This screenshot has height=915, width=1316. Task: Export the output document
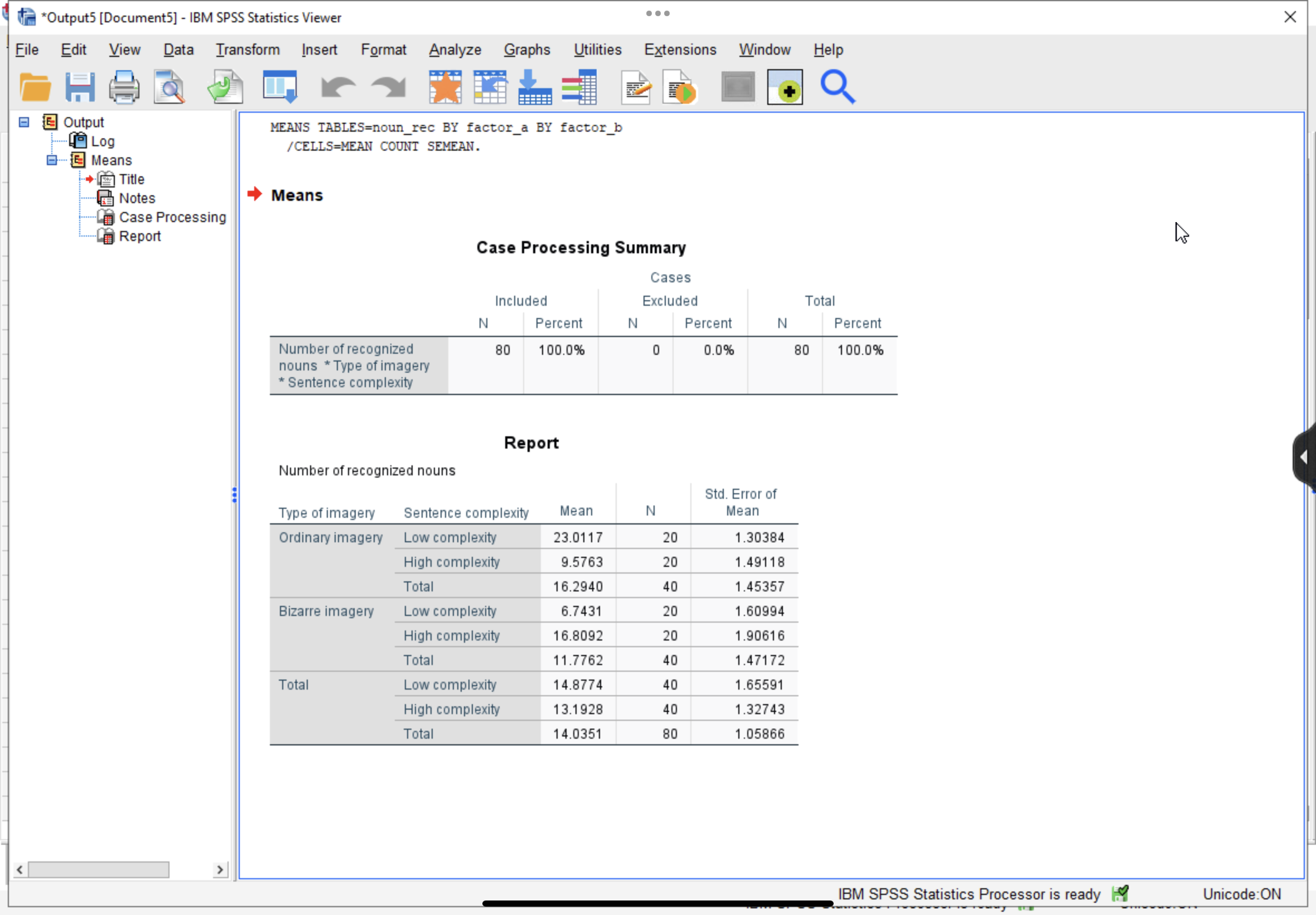coord(225,86)
